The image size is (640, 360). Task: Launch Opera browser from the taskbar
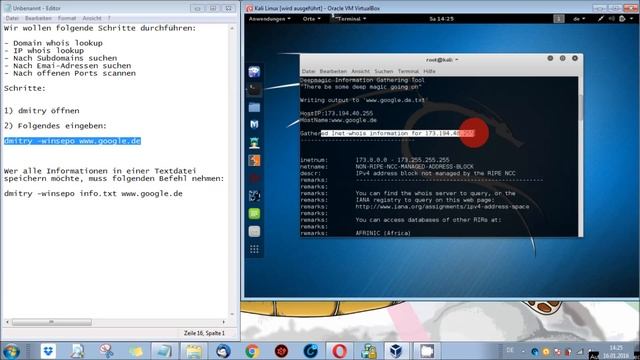(x=340, y=351)
